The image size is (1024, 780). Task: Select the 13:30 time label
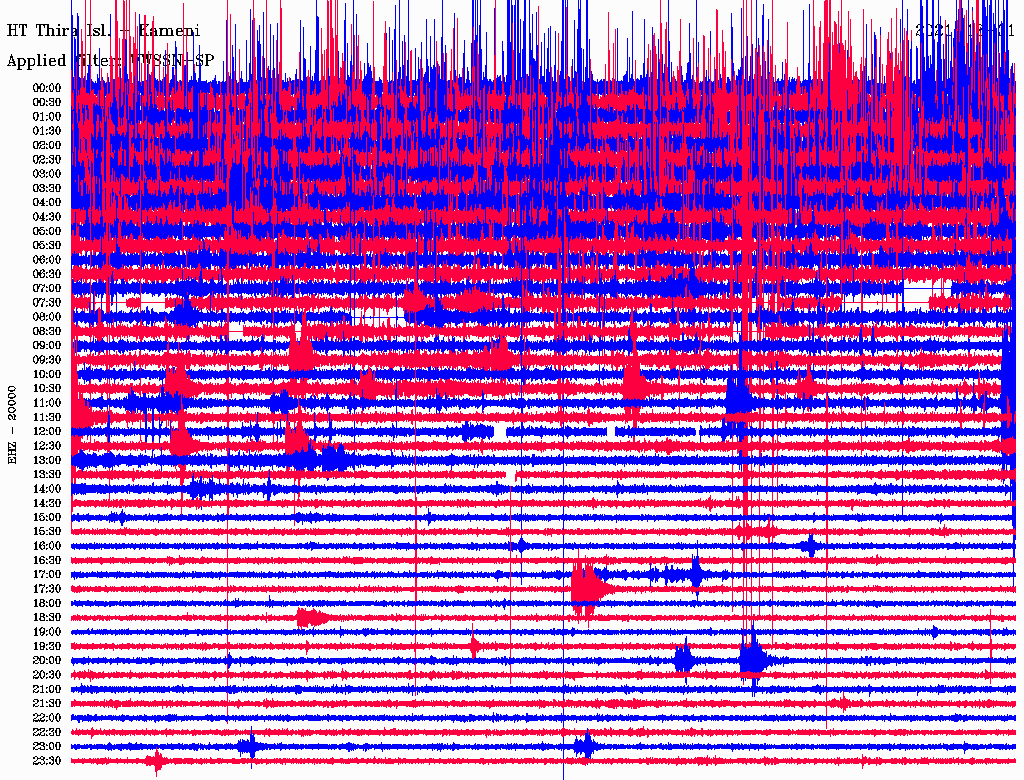tap(47, 475)
